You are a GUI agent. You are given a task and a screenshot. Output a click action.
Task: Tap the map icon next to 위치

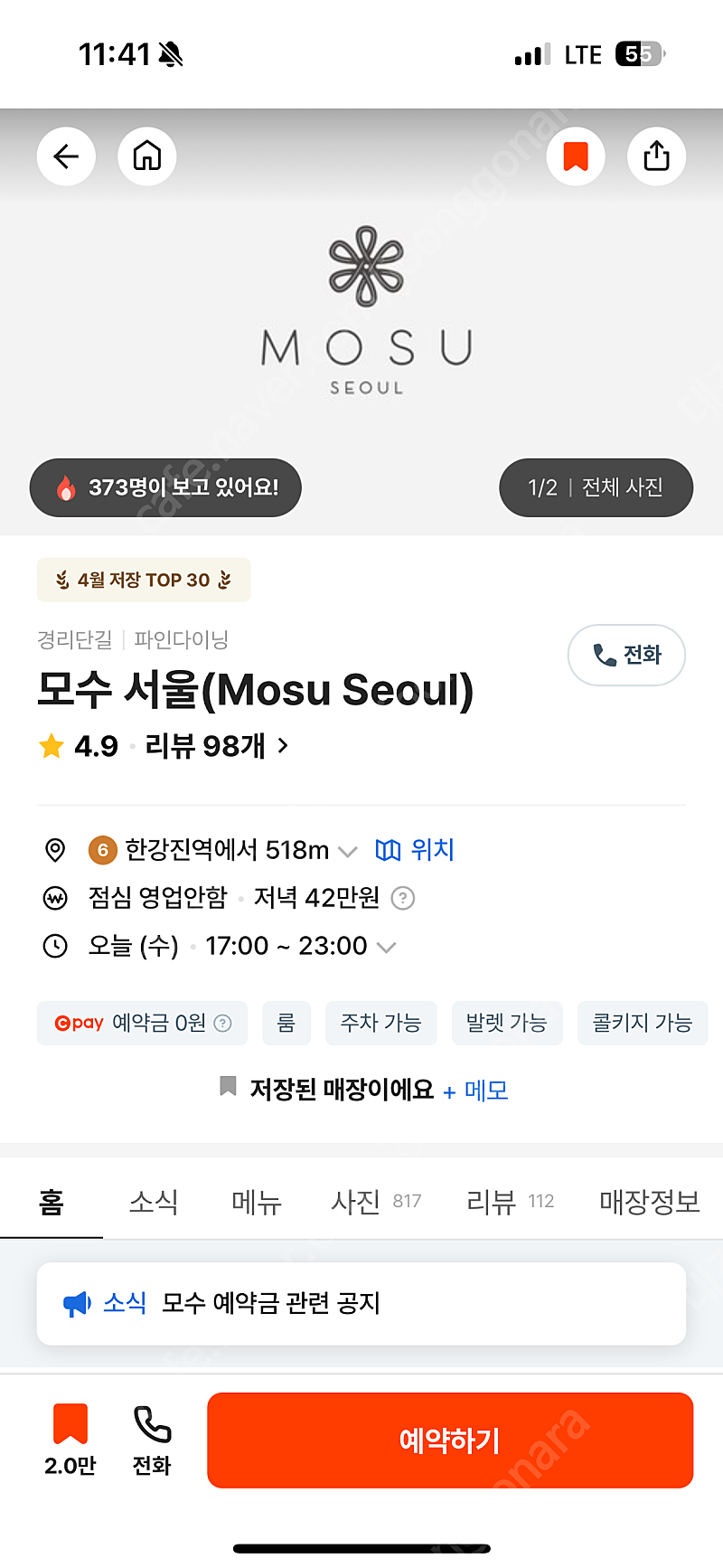(388, 850)
